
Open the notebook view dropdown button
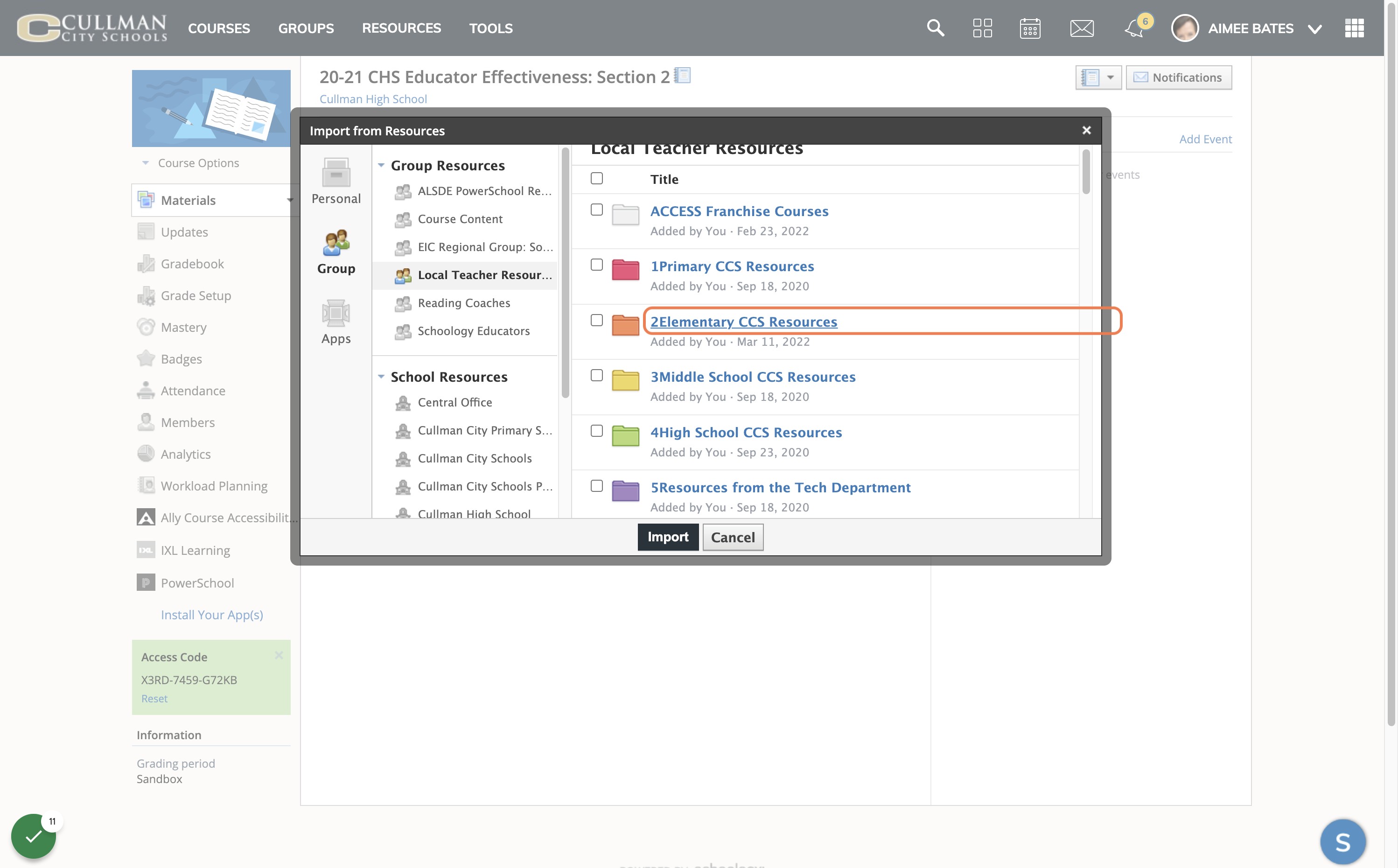point(1098,77)
